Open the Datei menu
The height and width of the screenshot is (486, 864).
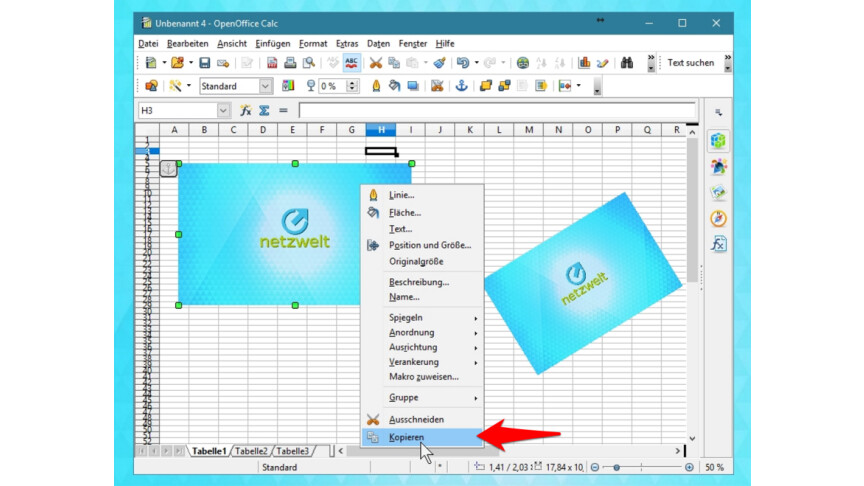148,44
